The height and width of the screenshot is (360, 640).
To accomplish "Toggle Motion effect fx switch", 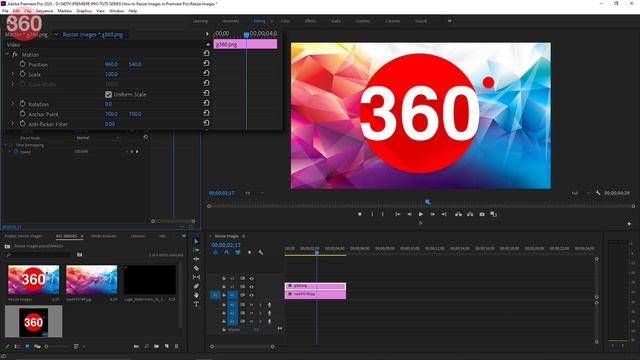I will coord(15,54).
